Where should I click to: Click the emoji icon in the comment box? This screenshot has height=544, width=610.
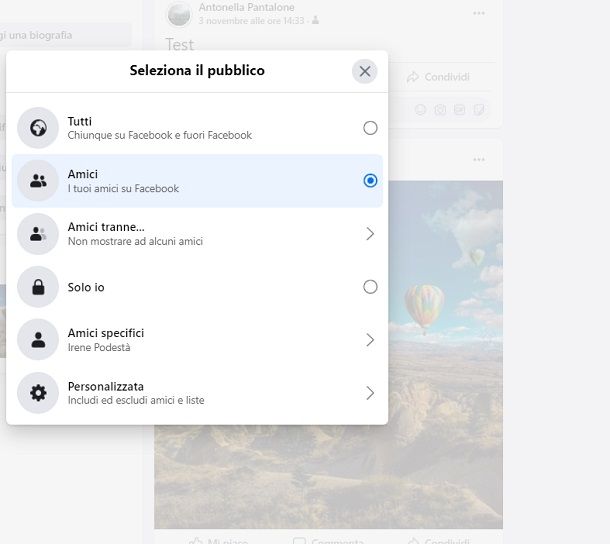(421, 110)
